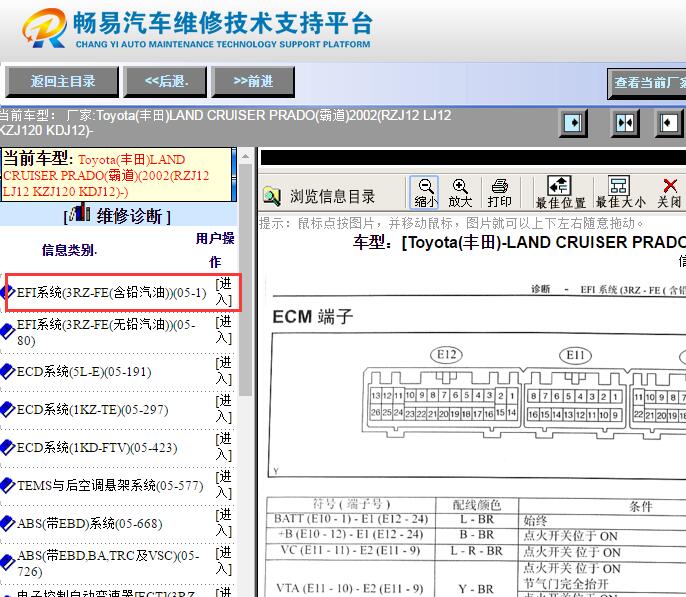This screenshot has width=686, height=597.
Task: Click the VC (E11-11) - E2 (E11-9) cell
Action: (x=351, y=551)
